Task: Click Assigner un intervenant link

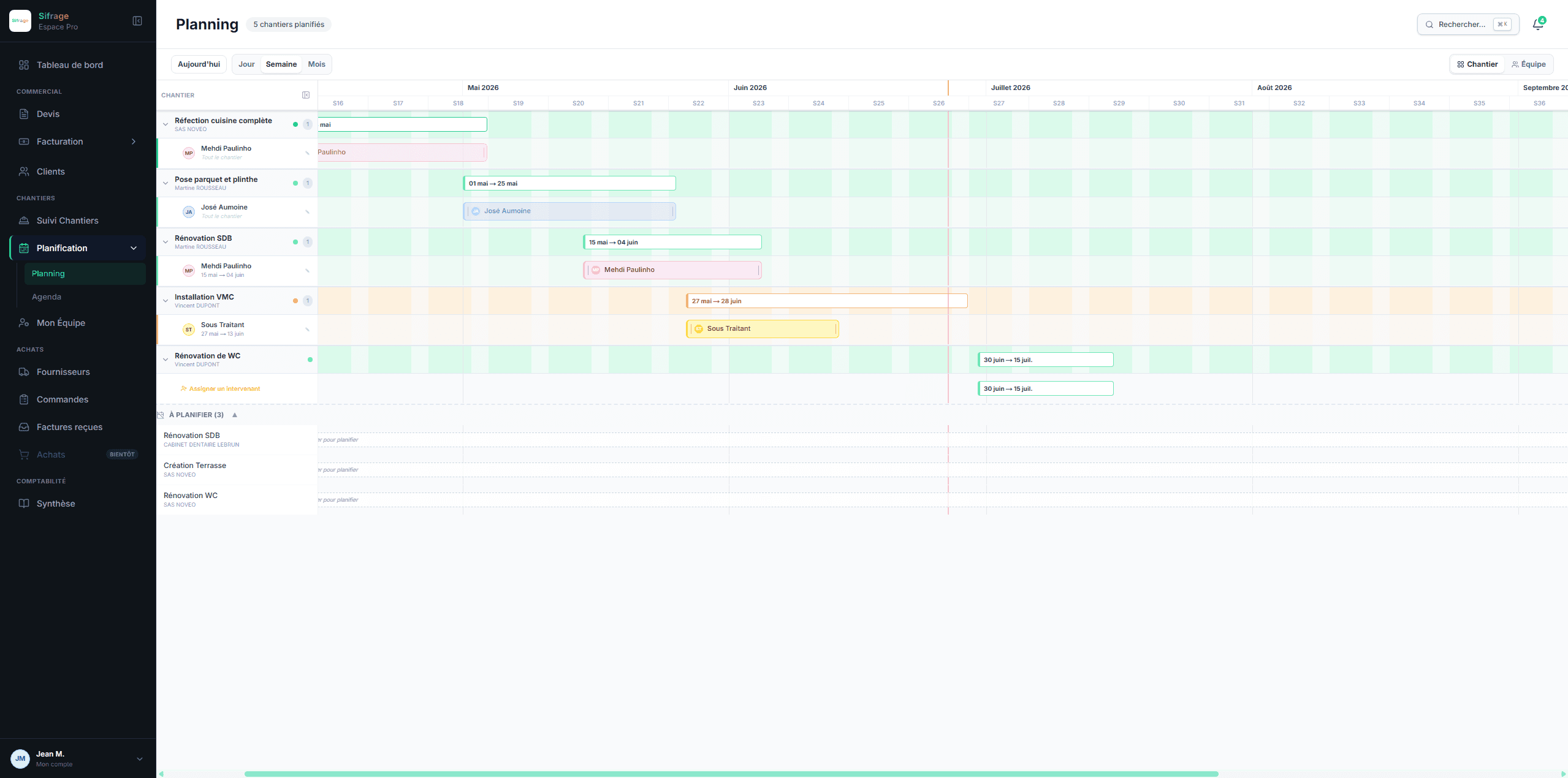Action: pyautogui.click(x=221, y=389)
